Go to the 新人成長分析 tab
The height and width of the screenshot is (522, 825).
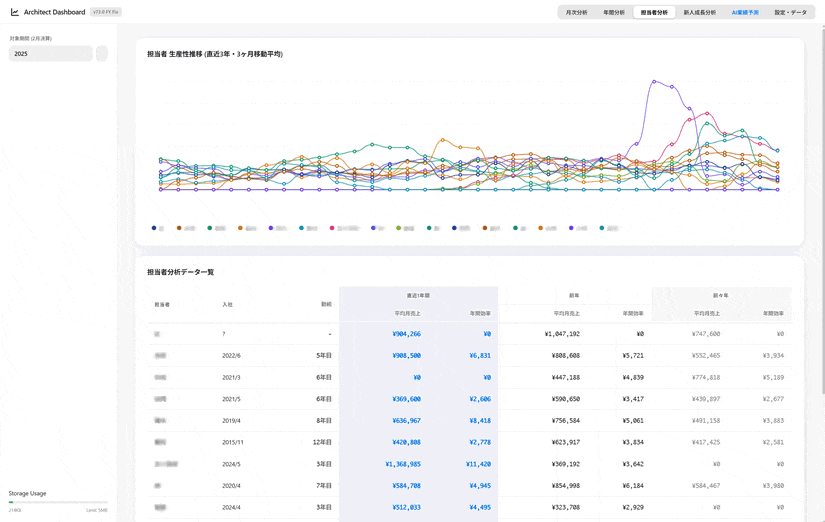click(x=699, y=12)
